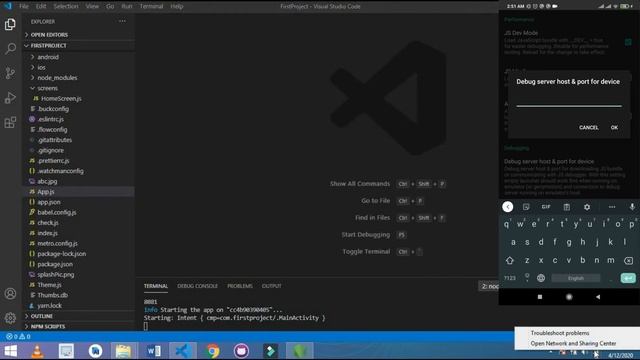The width and height of the screenshot is (640, 360).
Task: Tap the shift key on phone keyboard
Action: click(x=509, y=260)
